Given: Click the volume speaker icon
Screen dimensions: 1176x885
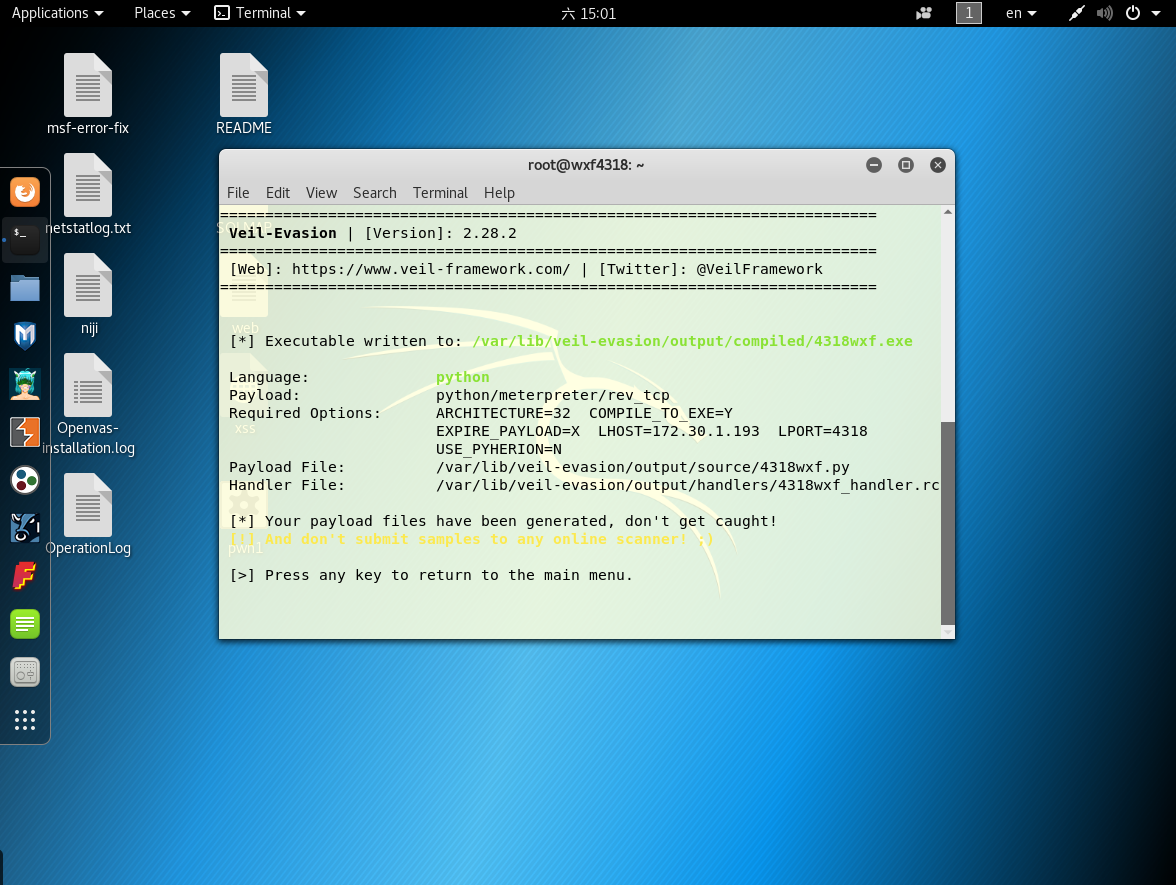Looking at the screenshot, I should click(1104, 13).
